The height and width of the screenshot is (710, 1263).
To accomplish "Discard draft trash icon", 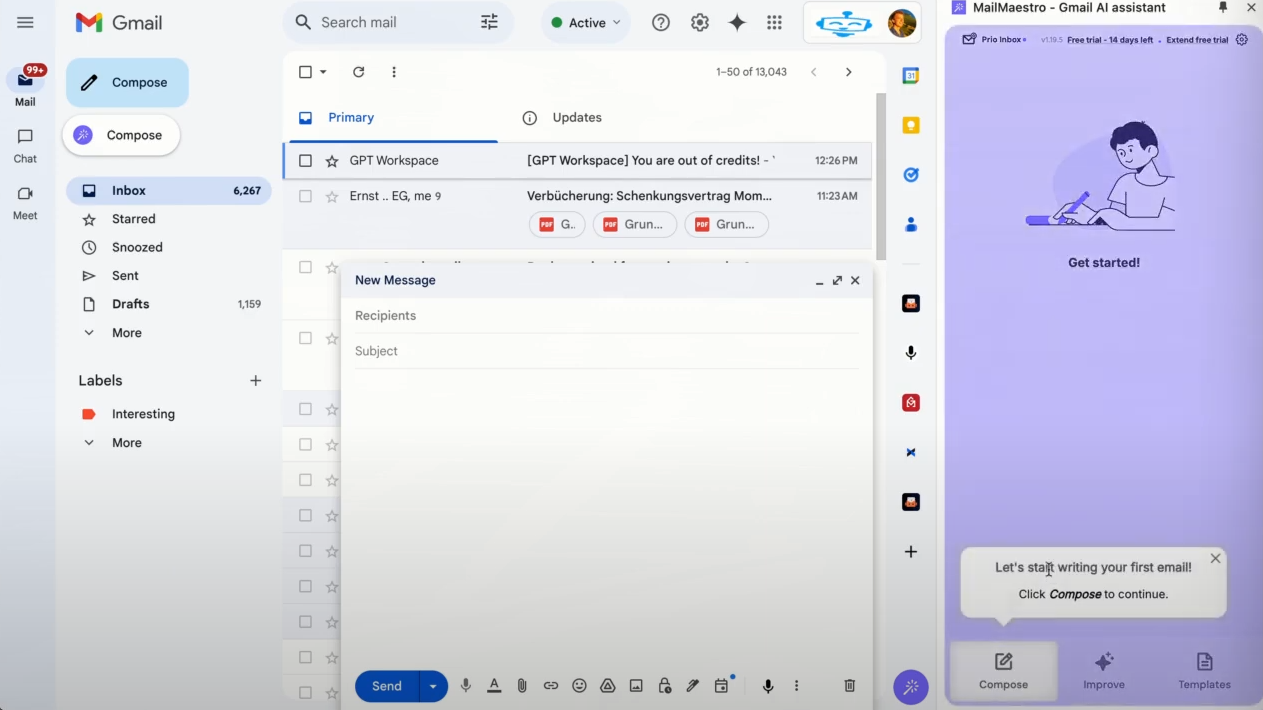I will tap(850, 686).
